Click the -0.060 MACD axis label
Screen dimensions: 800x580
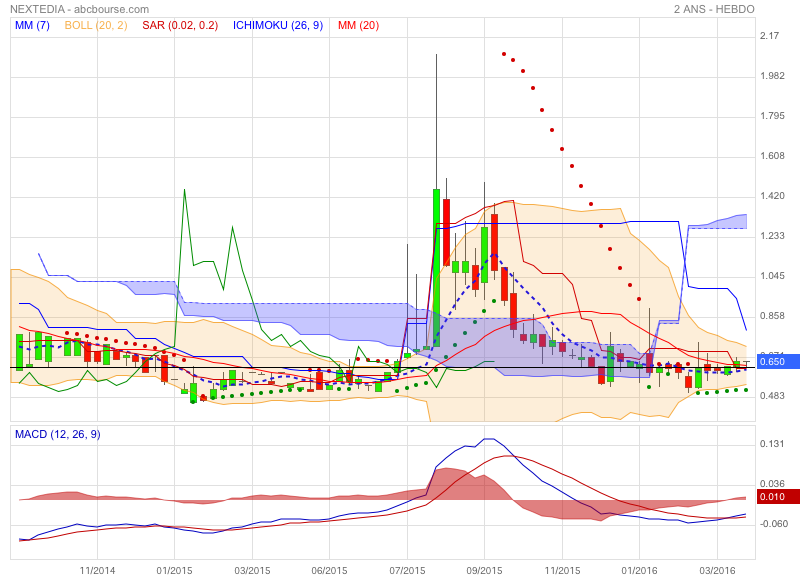(773, 524)
